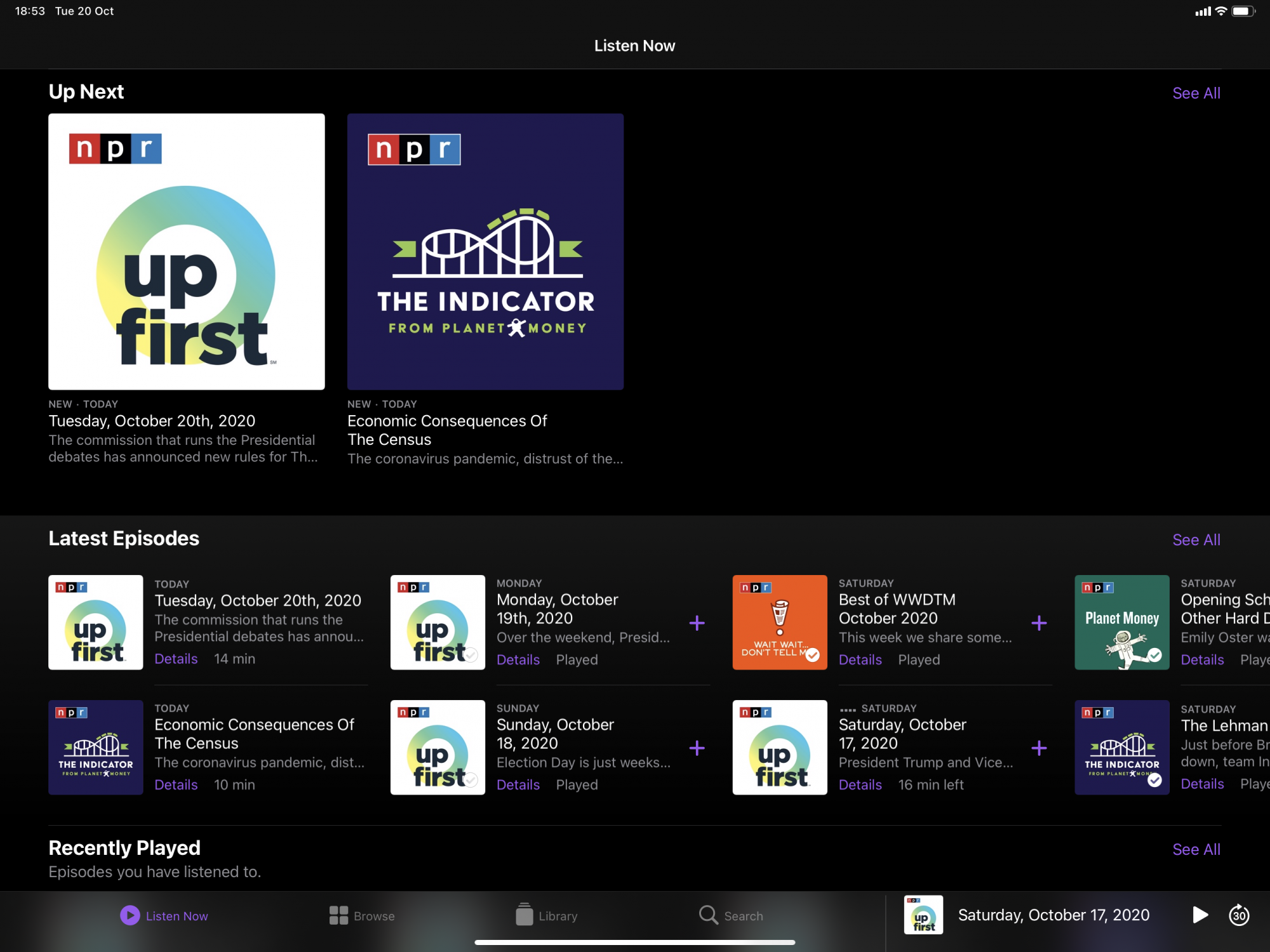Tap the Listen Now page title

click(x=634, y=46)
